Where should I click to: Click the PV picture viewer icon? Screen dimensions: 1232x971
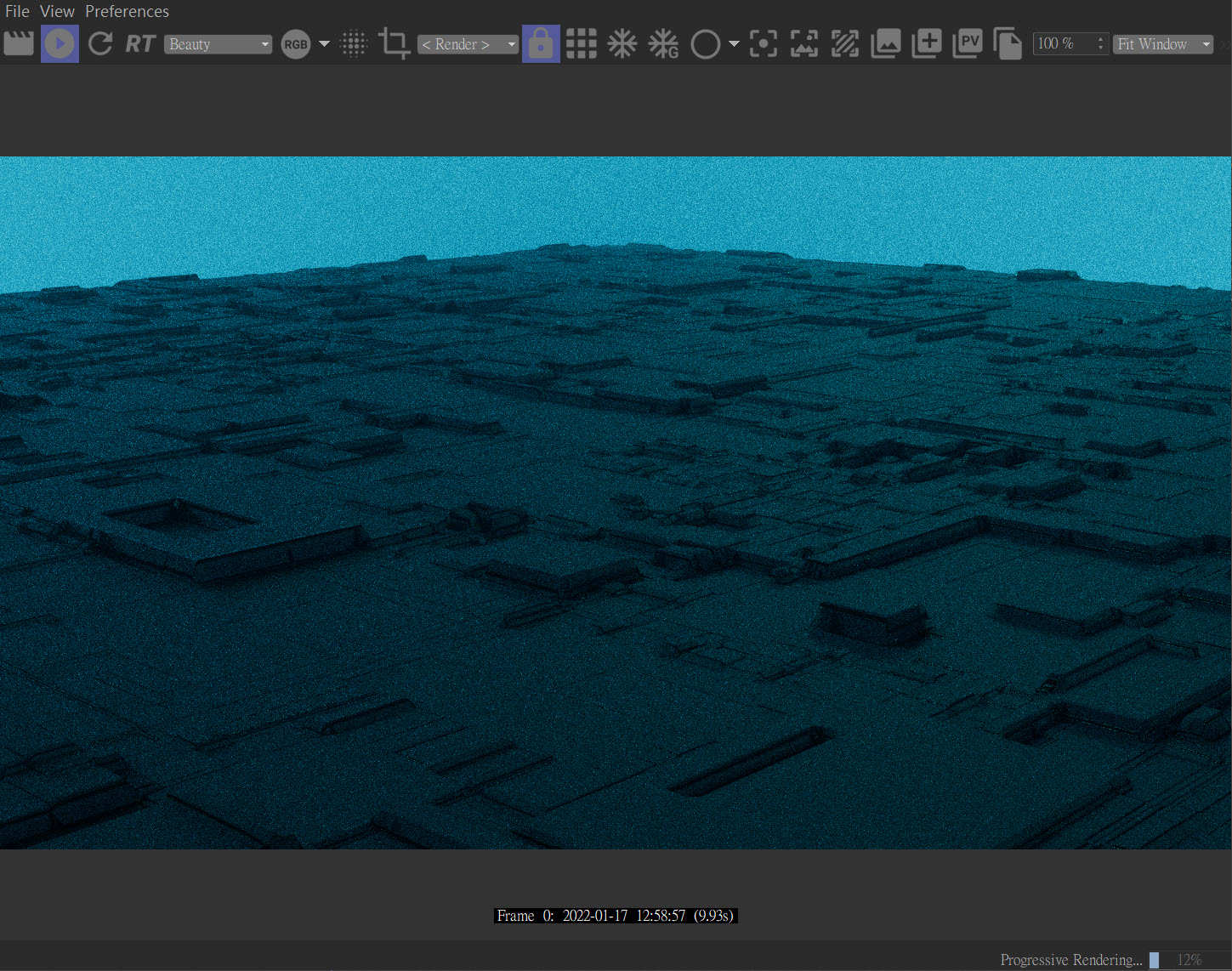coord(967,43)
